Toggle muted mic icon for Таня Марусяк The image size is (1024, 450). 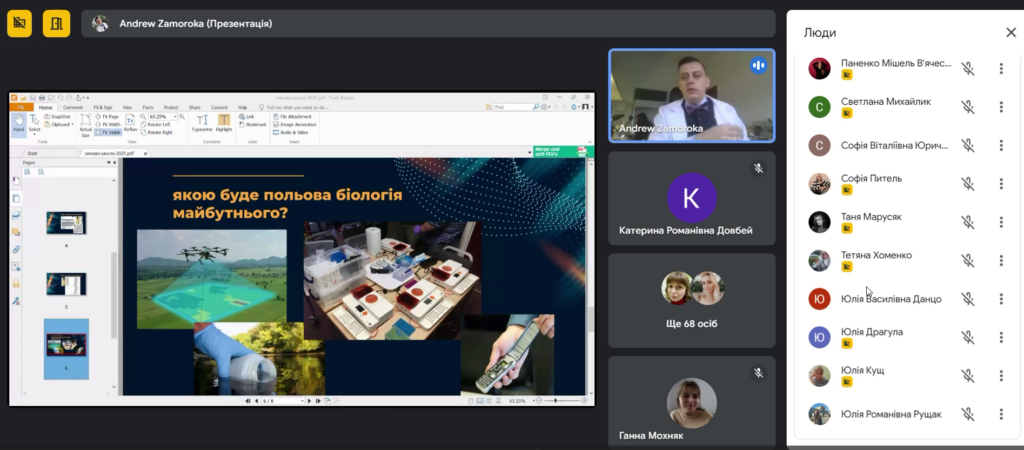967,222
